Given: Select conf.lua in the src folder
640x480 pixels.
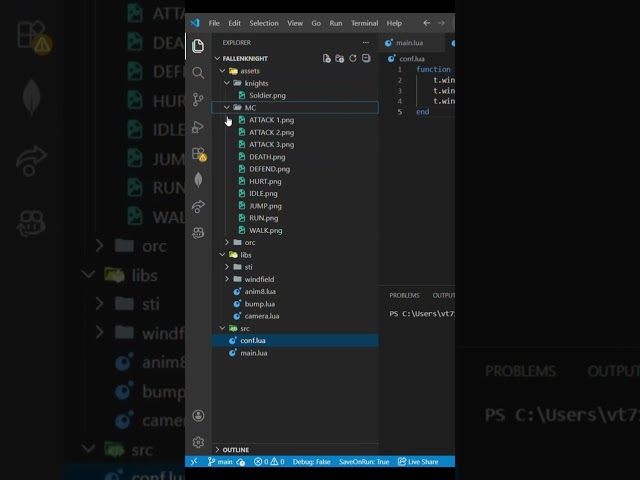Looking at the screenshot, I should pos(295,340).
